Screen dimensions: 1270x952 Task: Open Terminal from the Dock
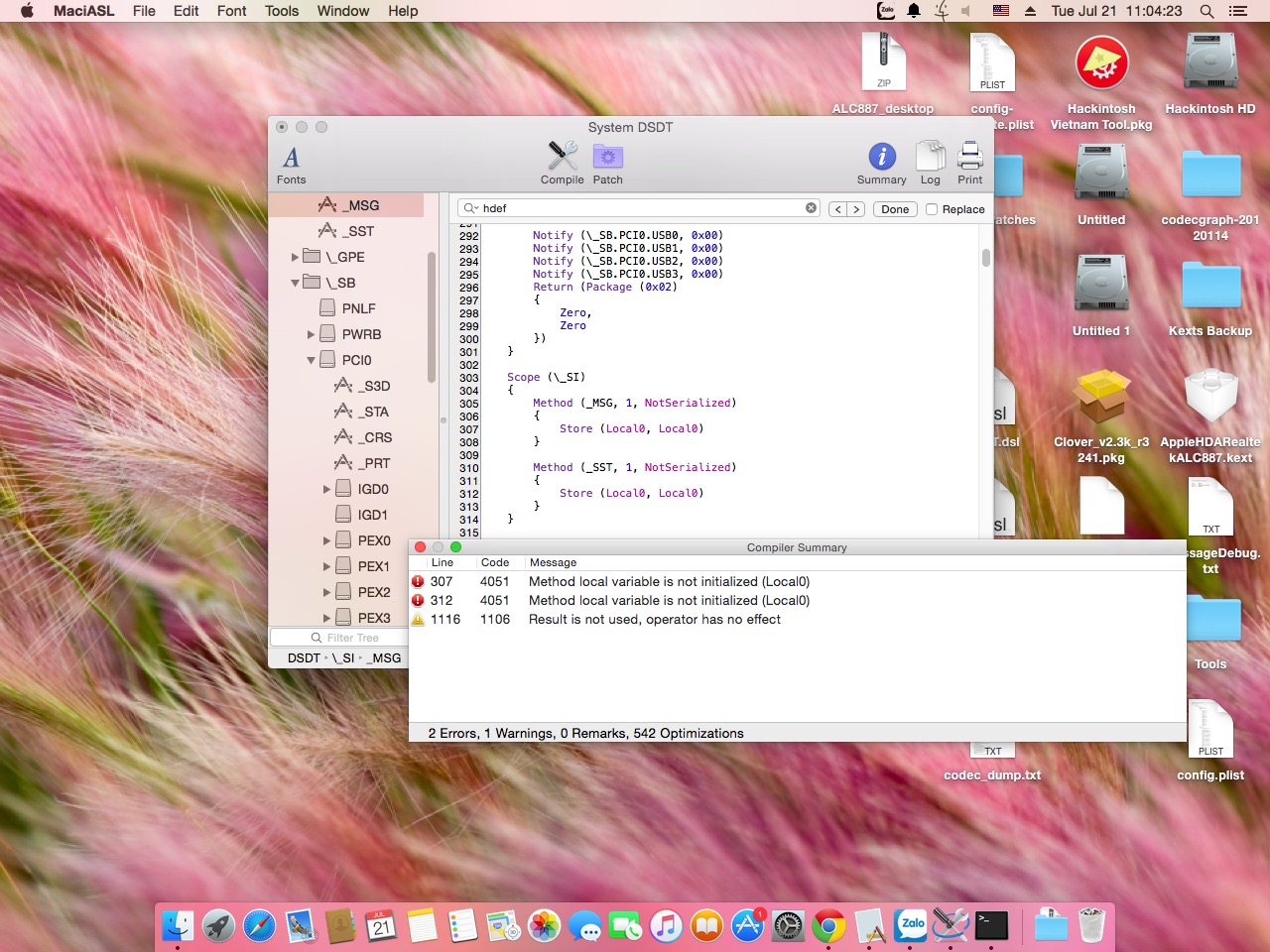coord(991,926)
